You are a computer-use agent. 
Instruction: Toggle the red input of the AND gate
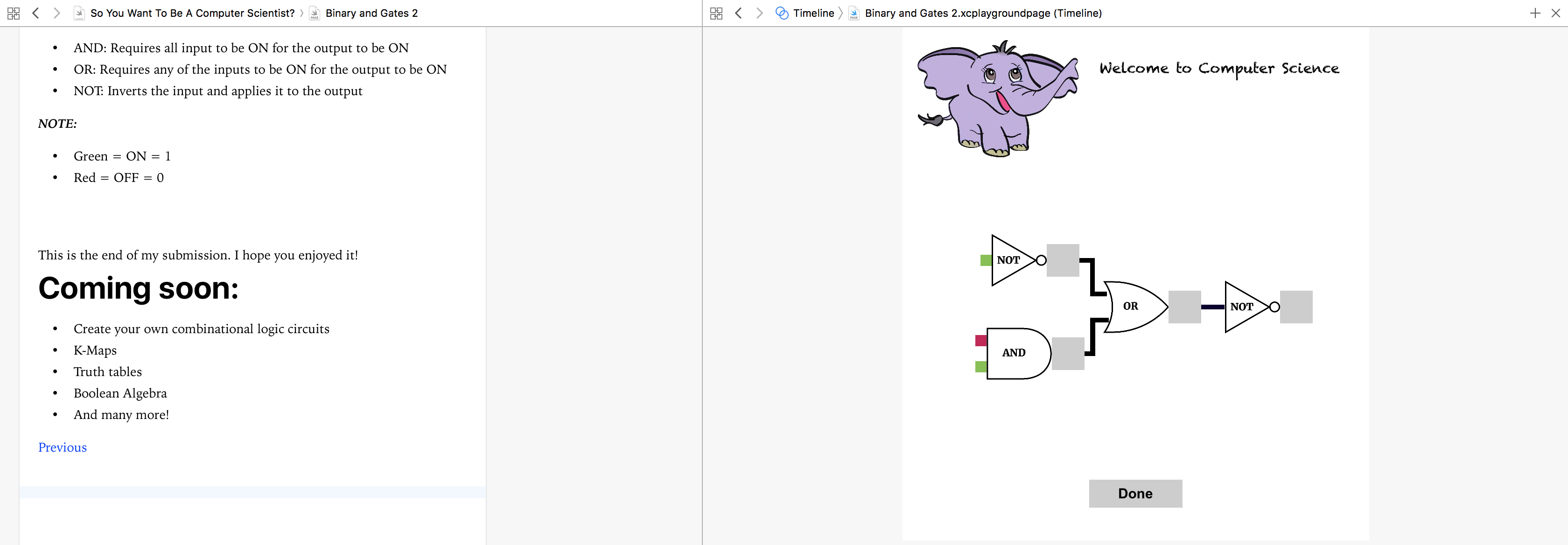point(980,341)
